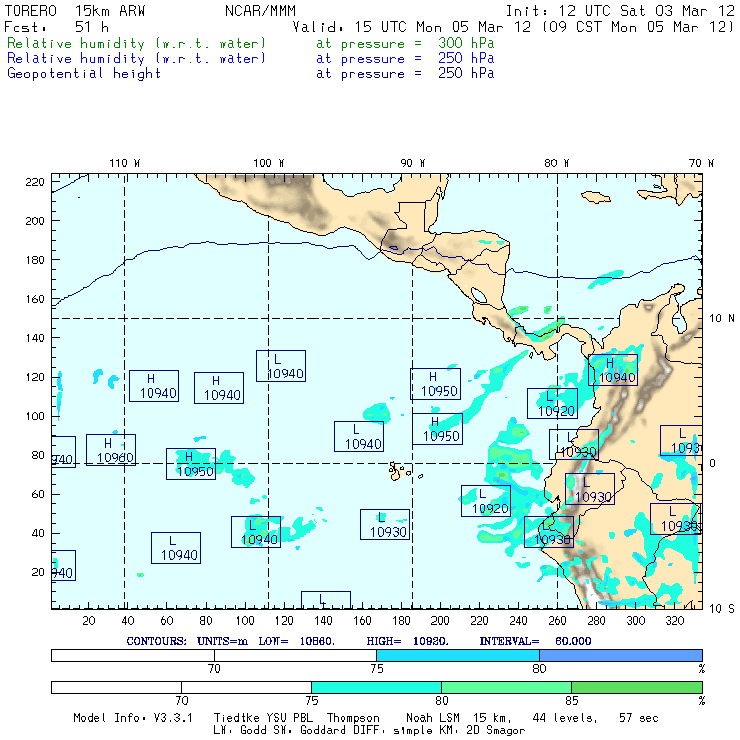Pick the blue 80% segment in upper colorbar
This screenshot has height=740, width=740.
620,654
